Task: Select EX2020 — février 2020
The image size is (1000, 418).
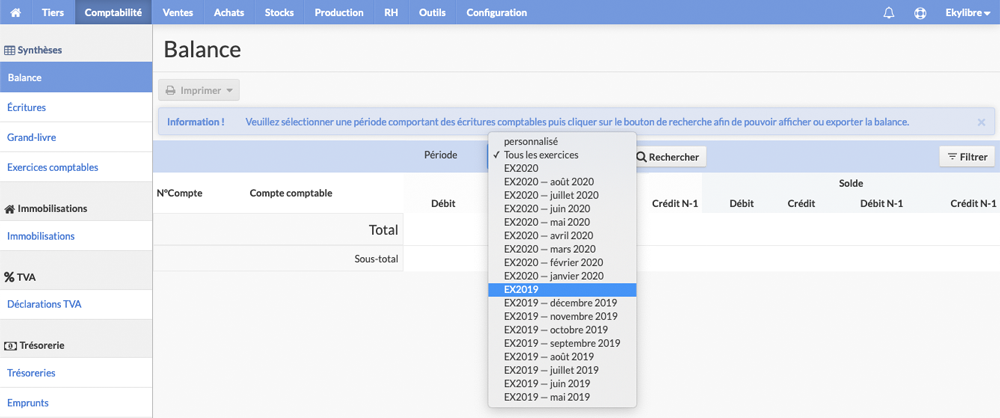Action: (562, 262)
